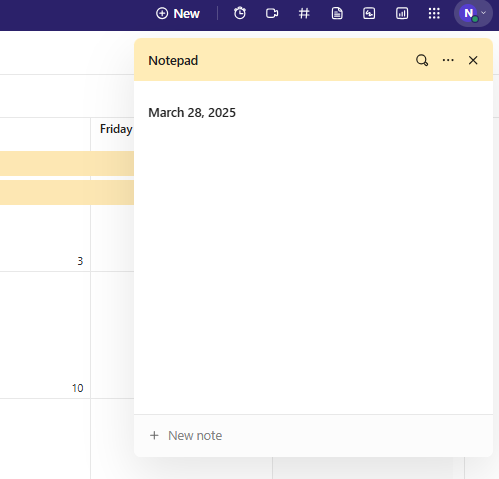Close the Notepad panel
Screen dimensions: 499x479
pos(473,60)
